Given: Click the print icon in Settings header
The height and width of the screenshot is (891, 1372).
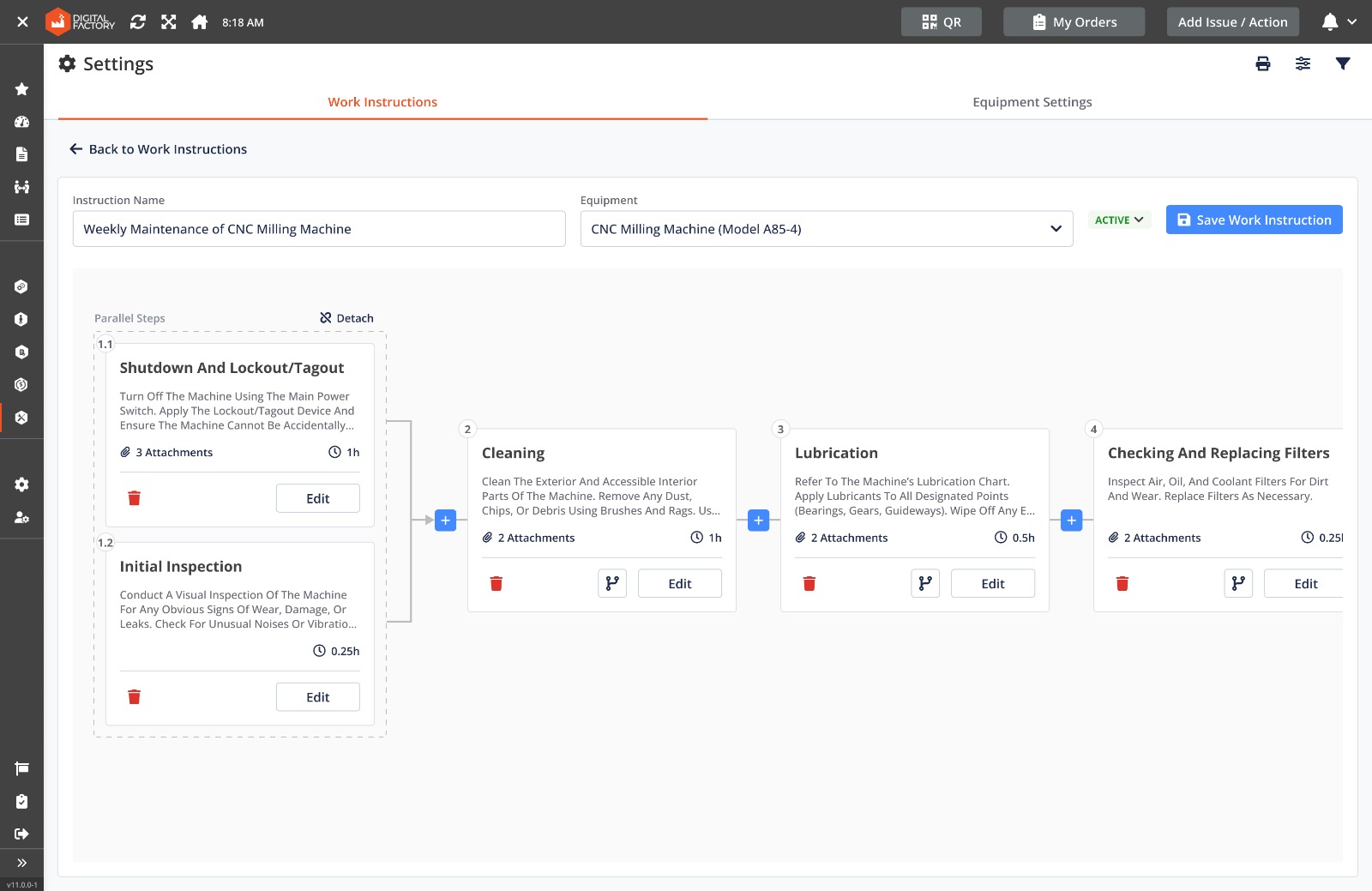Looking at the screenshot, I should [x=1262, y=63].
